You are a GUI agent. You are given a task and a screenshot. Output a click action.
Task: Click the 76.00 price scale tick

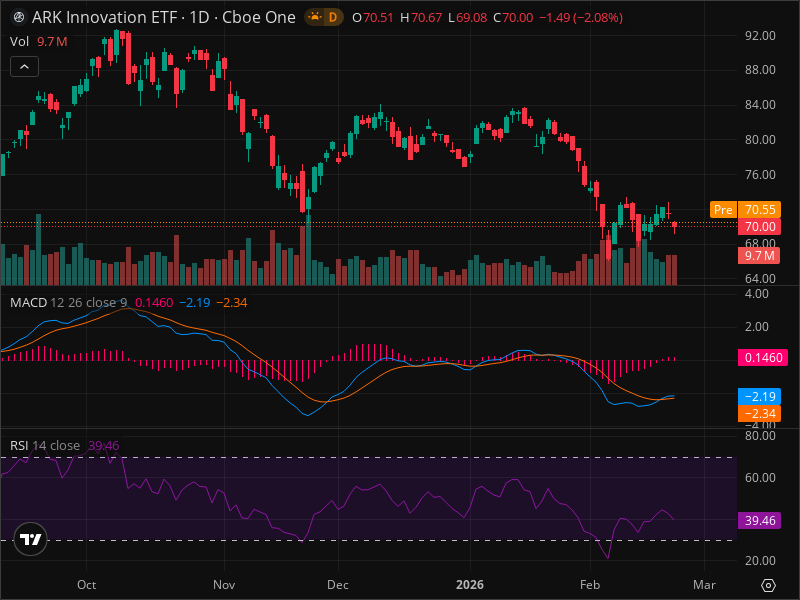point(760,174)
